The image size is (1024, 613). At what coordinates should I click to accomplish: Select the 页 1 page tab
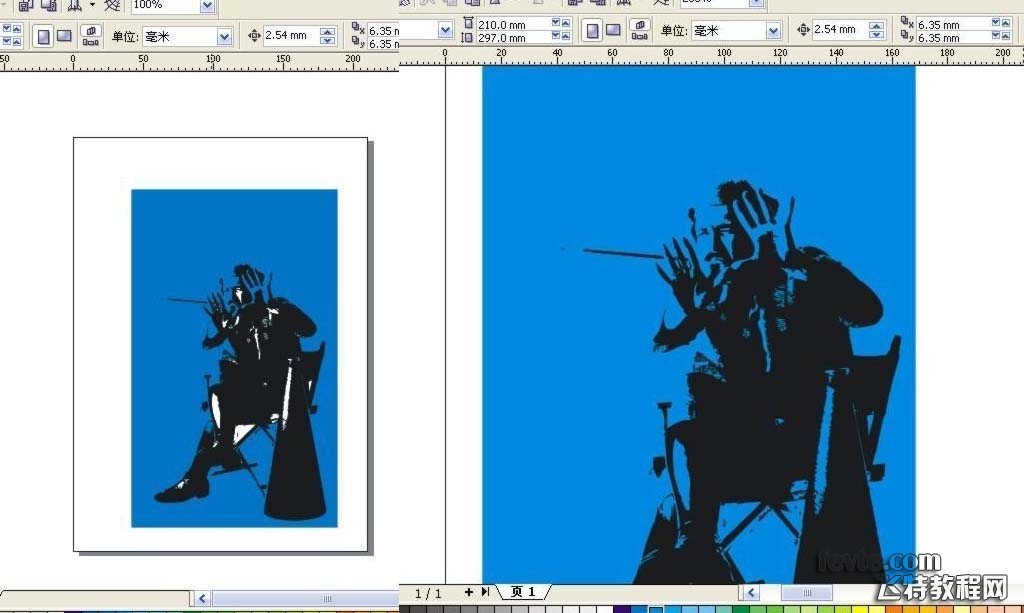coord(523,592)
